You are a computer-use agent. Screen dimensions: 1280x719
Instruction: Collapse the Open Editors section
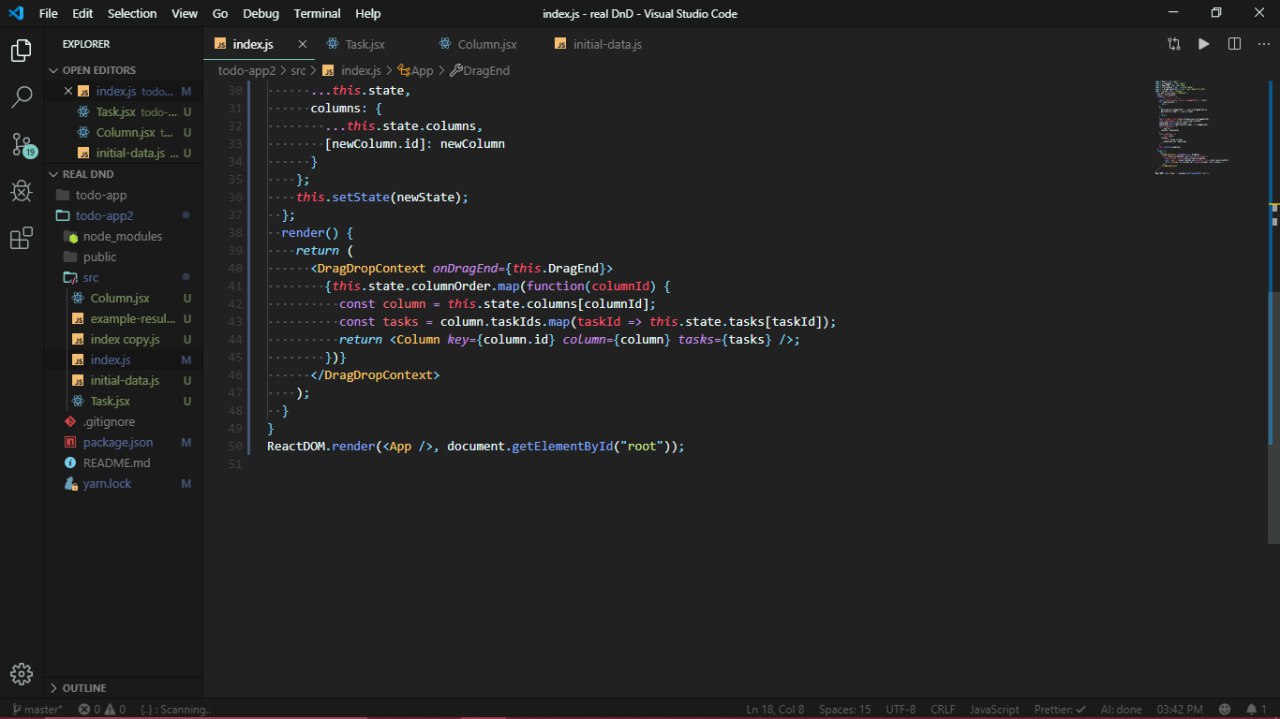coord(98,70)
